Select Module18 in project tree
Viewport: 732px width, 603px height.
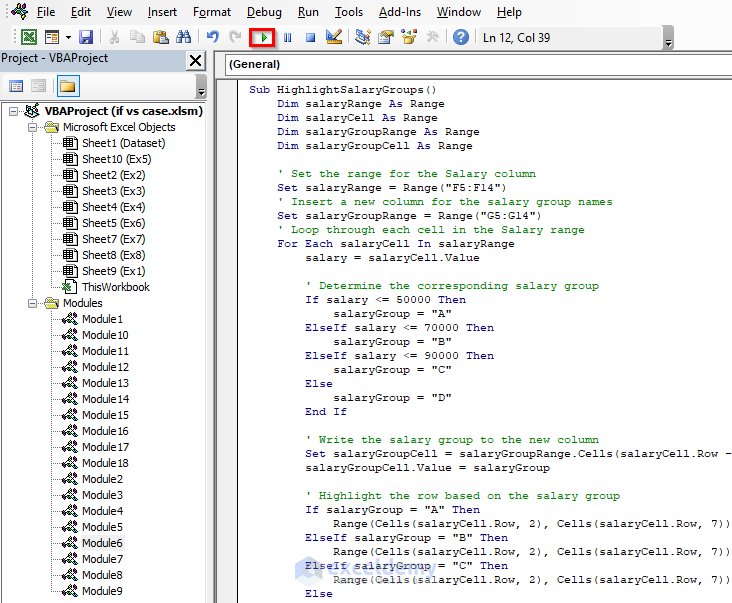pyautogui.click(x=105, y=463)
